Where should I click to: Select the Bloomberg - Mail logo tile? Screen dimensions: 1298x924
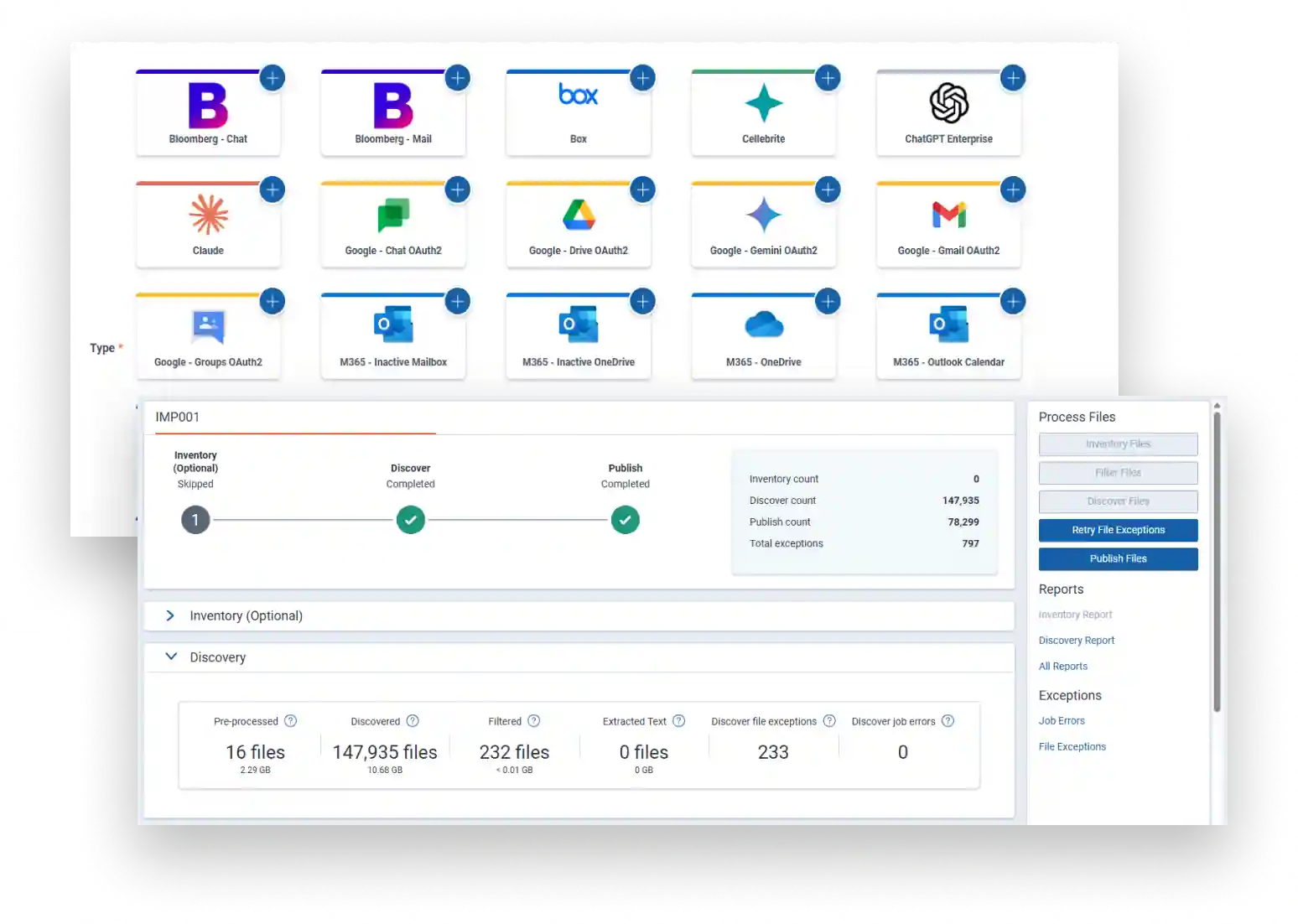click(x=393, y=105)
